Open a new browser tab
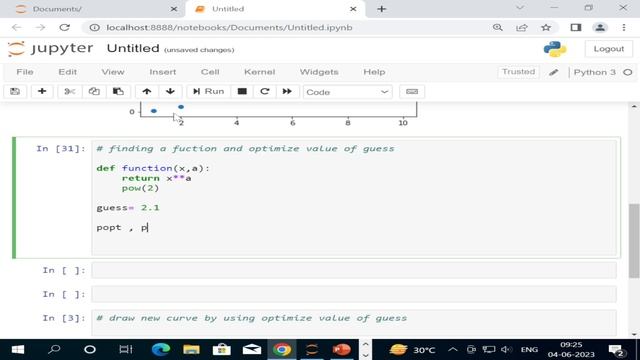 click(x=381, y=9)
